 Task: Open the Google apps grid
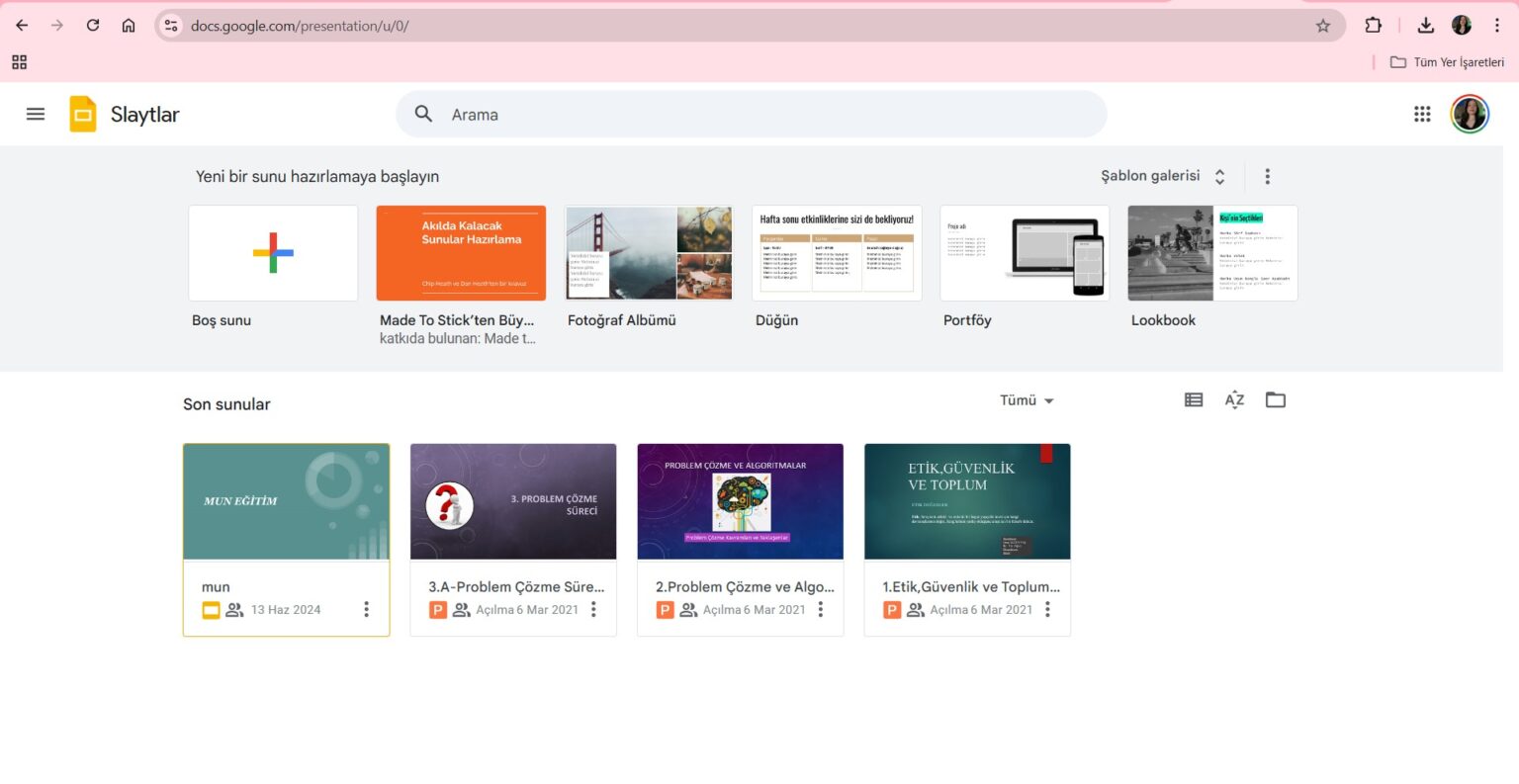(x=1422, y=114)
